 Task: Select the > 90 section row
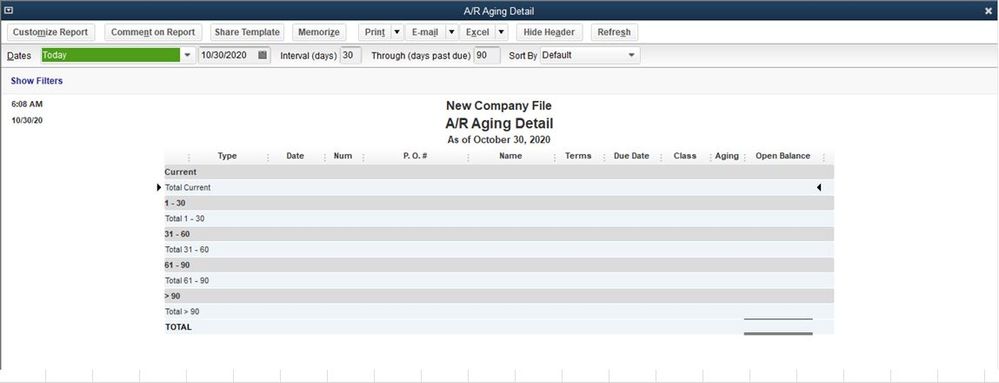[x=499, y=296]
